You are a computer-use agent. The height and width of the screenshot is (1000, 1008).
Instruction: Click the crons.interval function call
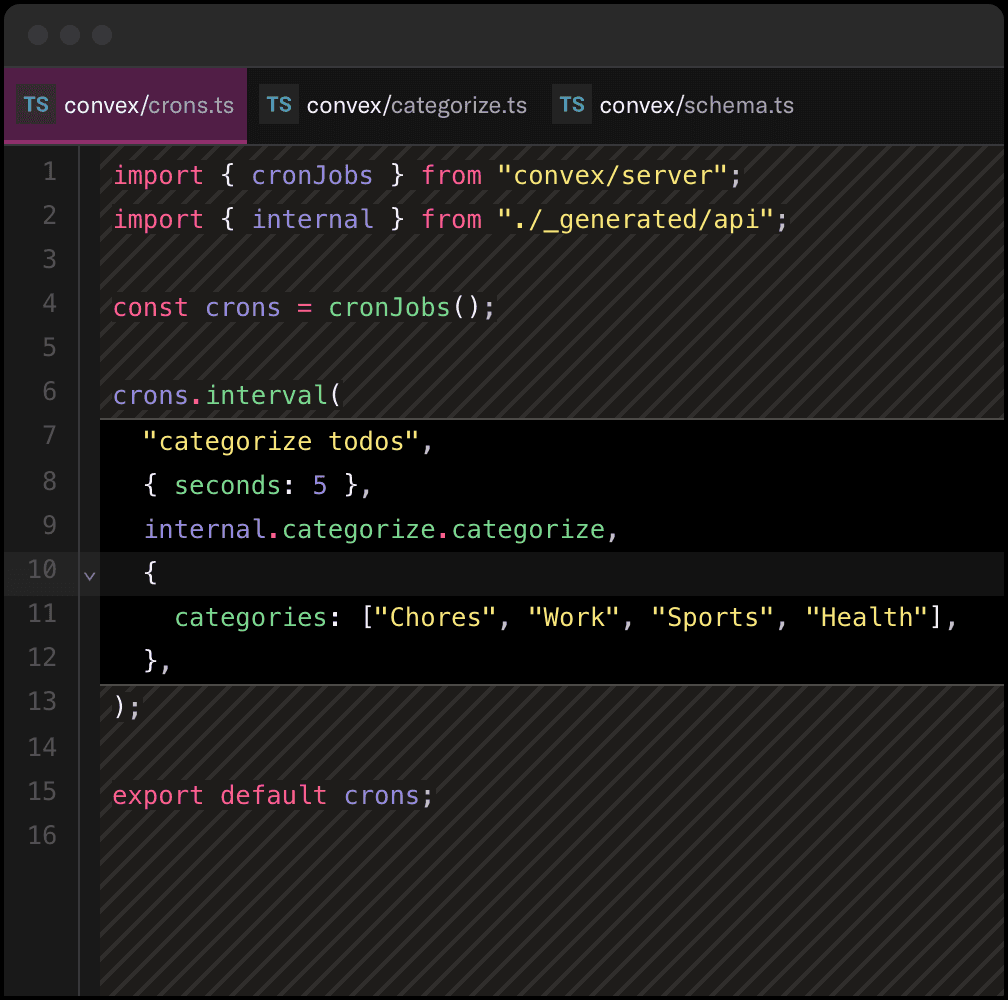coord(225,395)
